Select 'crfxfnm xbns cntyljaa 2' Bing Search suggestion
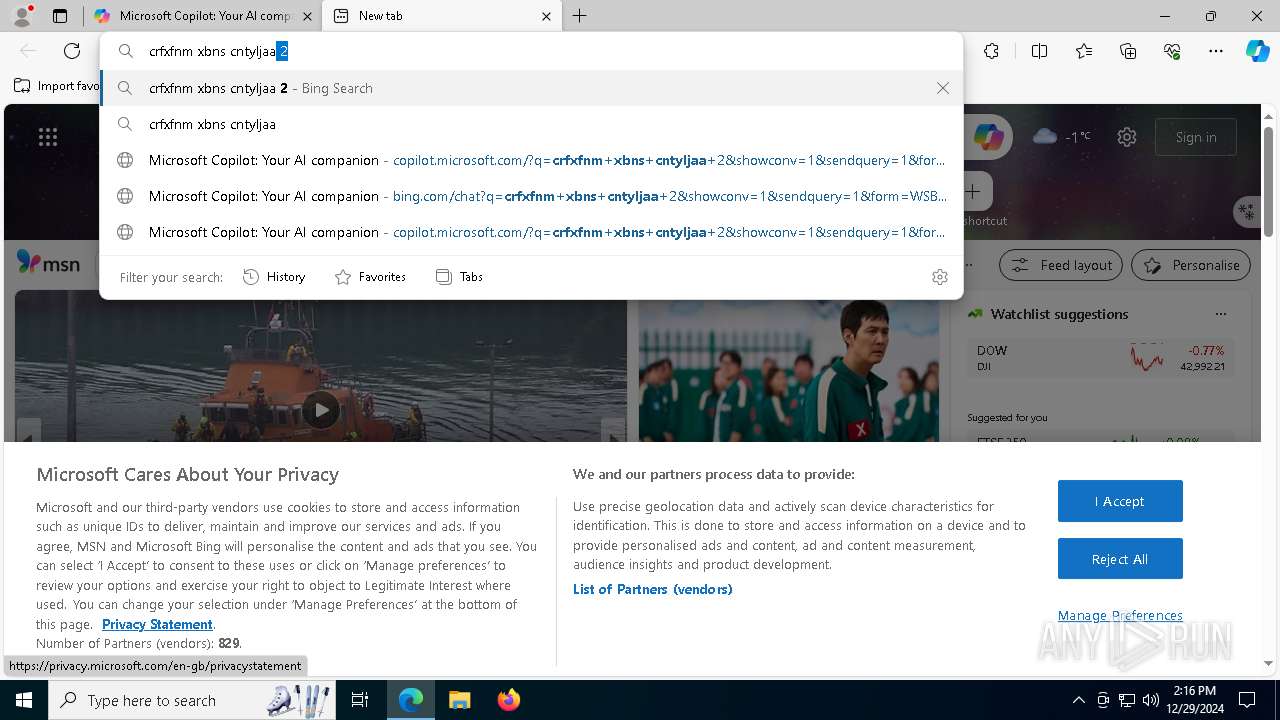 tap(531, 88)
